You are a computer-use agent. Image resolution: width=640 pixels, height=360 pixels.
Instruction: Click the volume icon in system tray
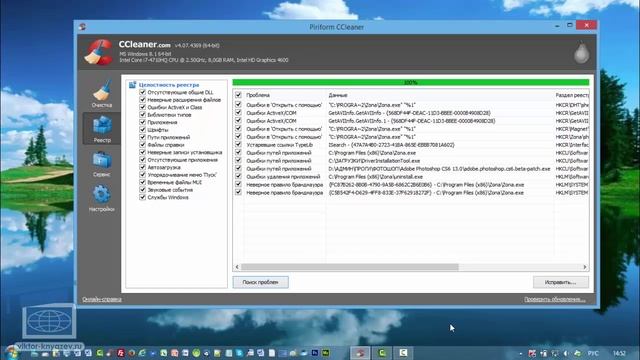click(566, 353)
